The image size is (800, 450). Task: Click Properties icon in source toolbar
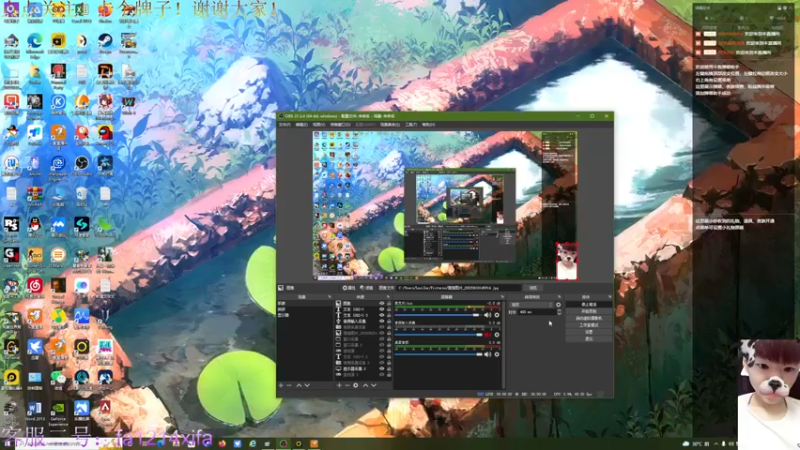click(x=349, y=288)
